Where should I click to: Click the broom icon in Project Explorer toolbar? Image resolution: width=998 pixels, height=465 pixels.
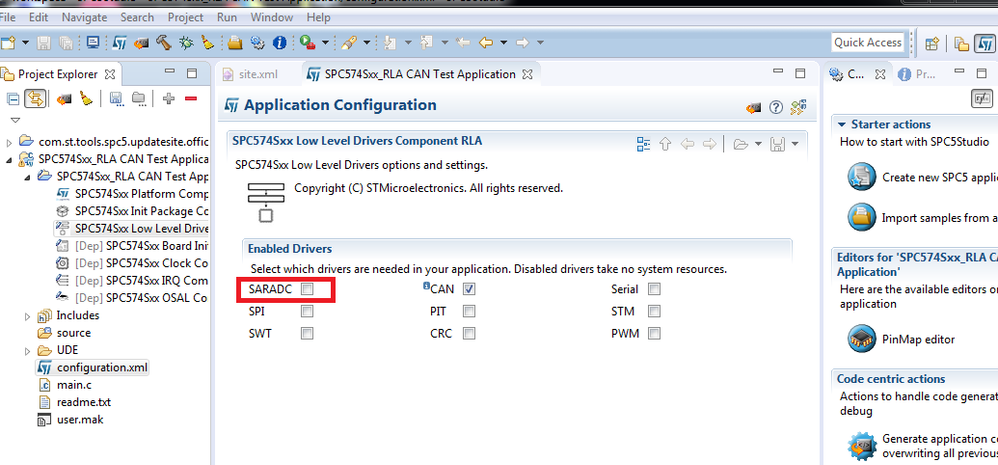86,99
